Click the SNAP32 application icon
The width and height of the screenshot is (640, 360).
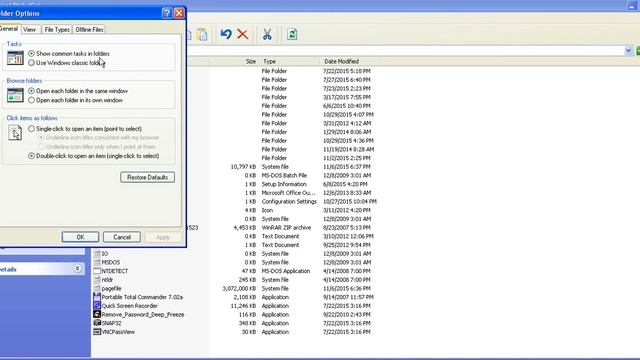97,323
